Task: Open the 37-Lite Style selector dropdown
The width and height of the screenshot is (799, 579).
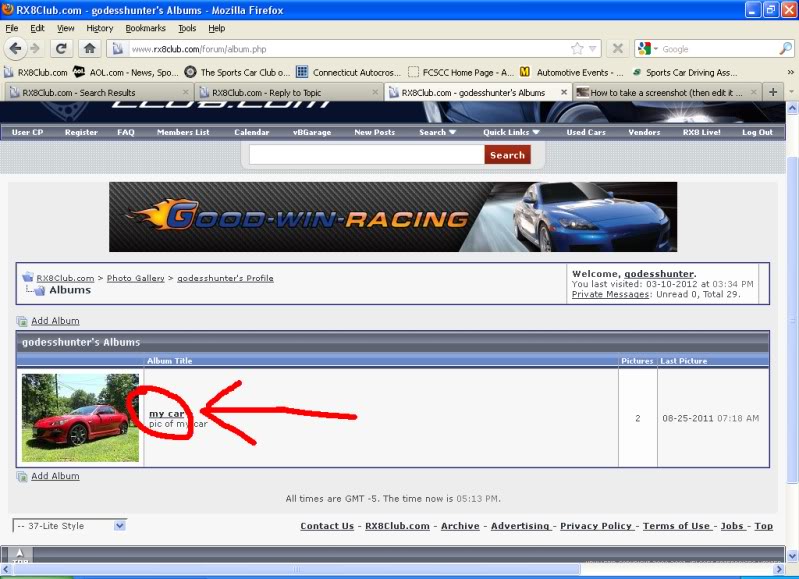Action: click(70, 525)
